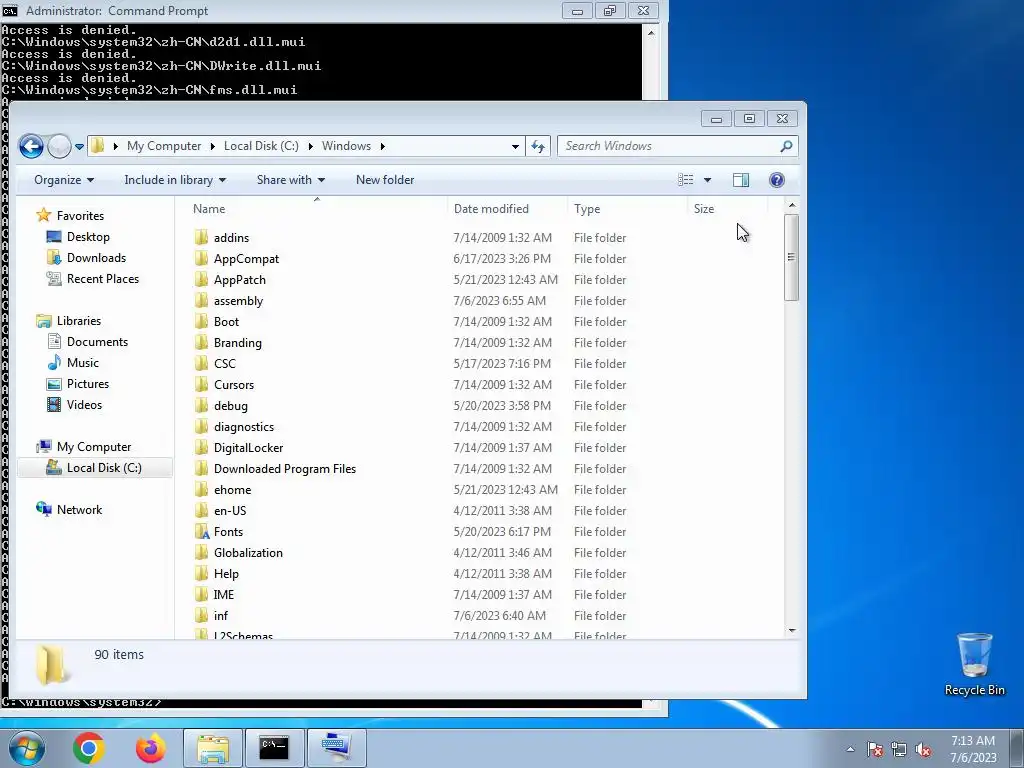This screenshot has width=1024, height=768.
Task: Click the search magnifier icon
Action: coord(786,146)
